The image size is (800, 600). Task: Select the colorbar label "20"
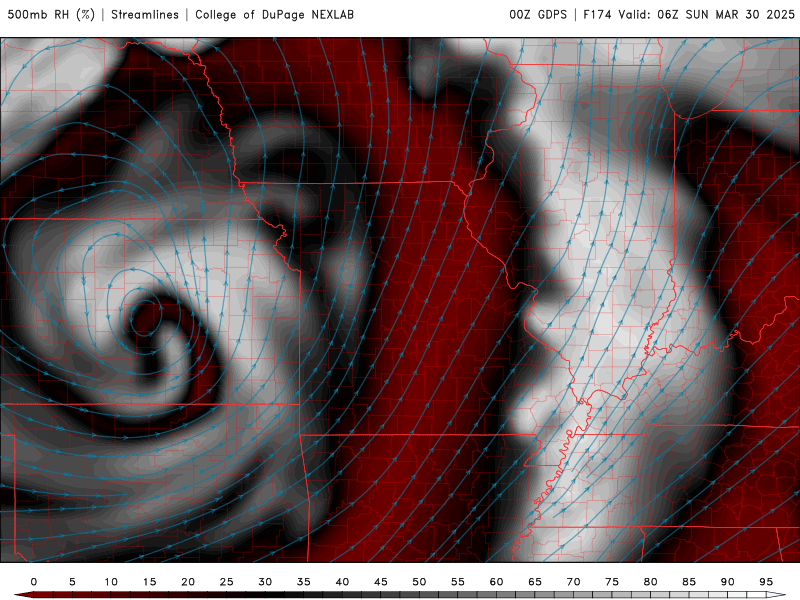pyautogui.click(x=188, y=582)
